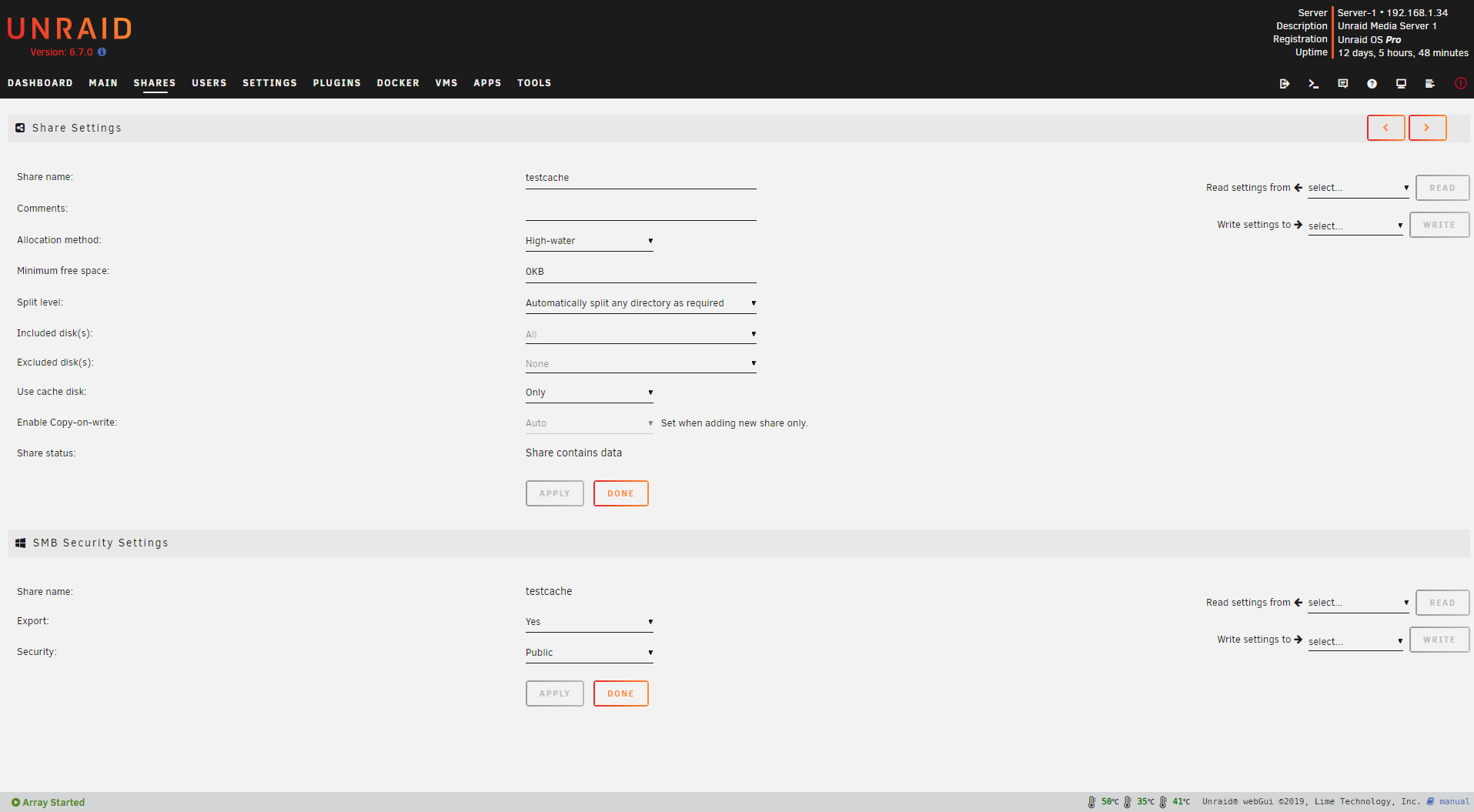The width and height of the screenshot is (1474, 812).
Task: Open the monitor display settings icon
Action: coord(1400,83)
